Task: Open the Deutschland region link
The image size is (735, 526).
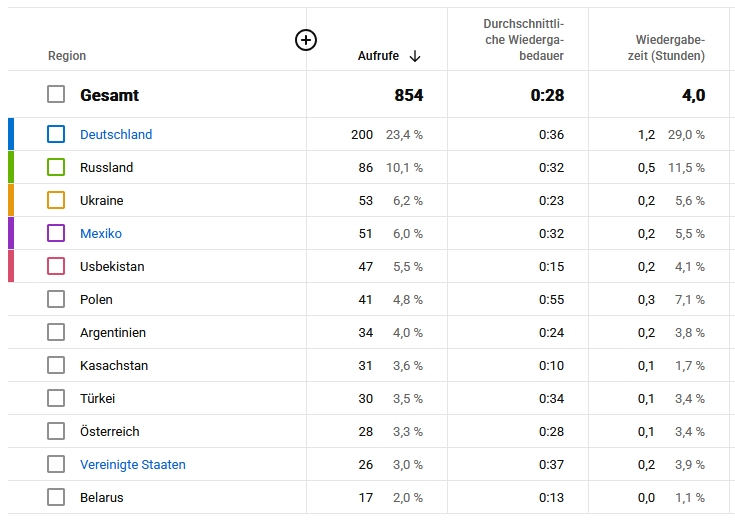Action: pyautogui.click(x=116, y=135)
